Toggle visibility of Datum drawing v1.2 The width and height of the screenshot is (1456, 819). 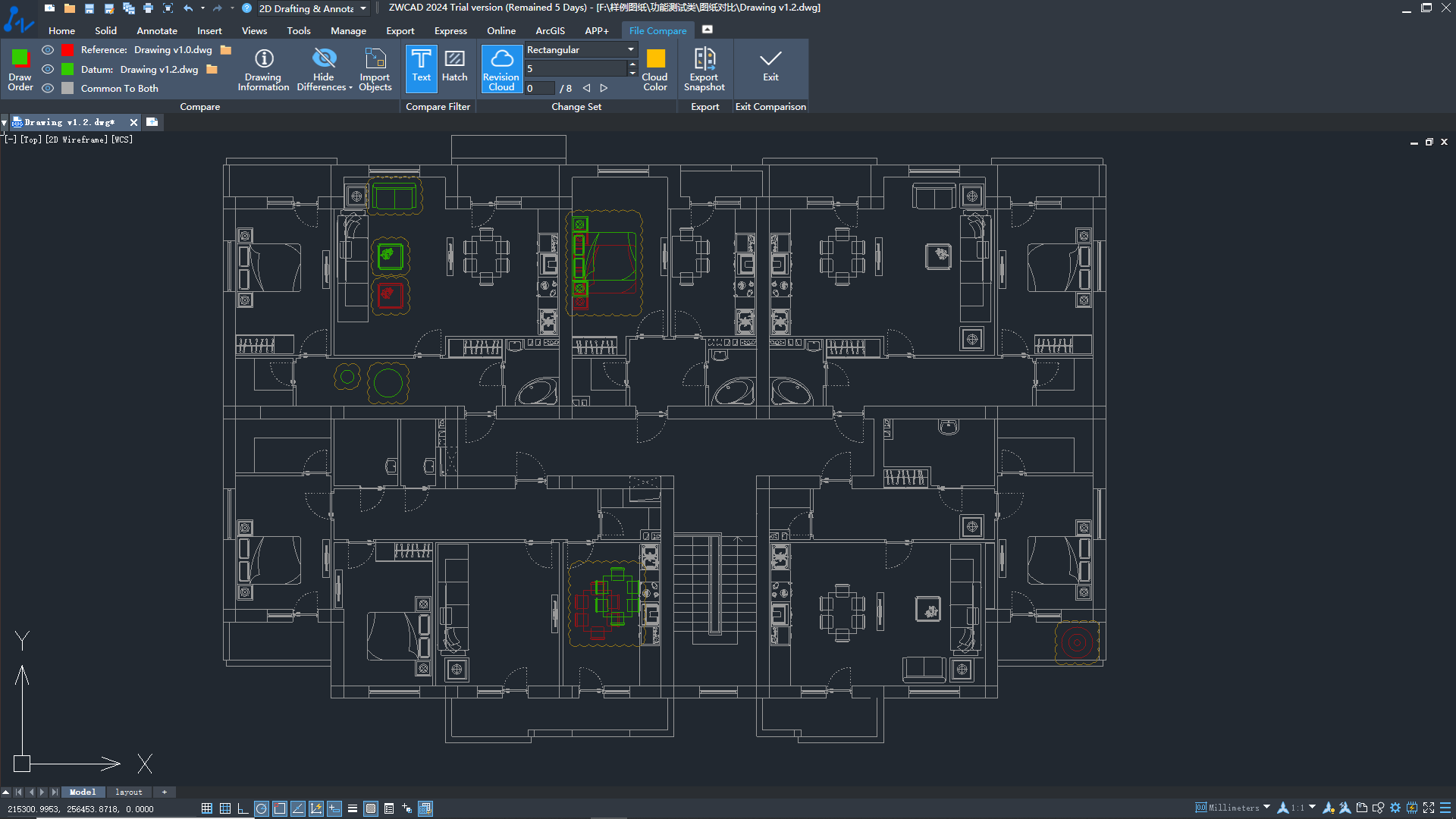coord(48,69)
